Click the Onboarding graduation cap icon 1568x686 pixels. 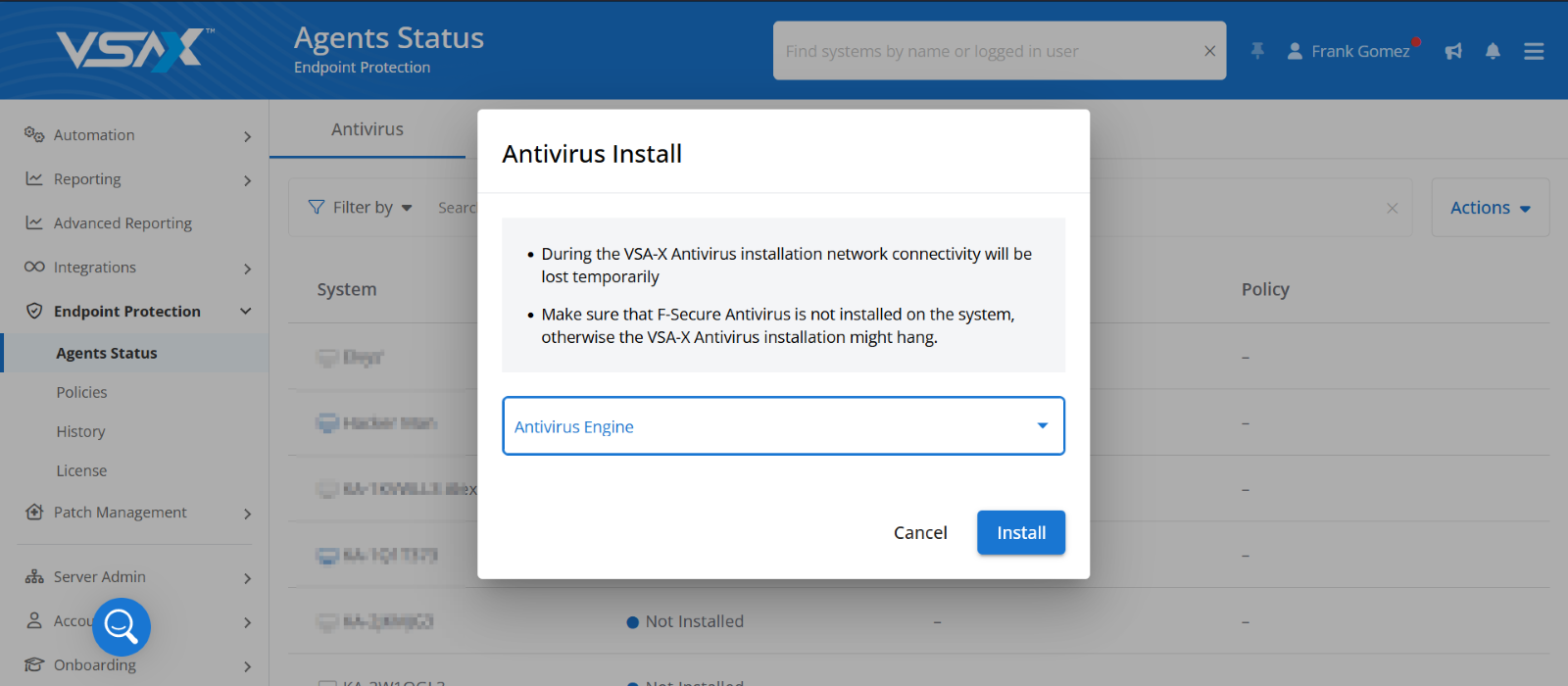coord(34,664)
